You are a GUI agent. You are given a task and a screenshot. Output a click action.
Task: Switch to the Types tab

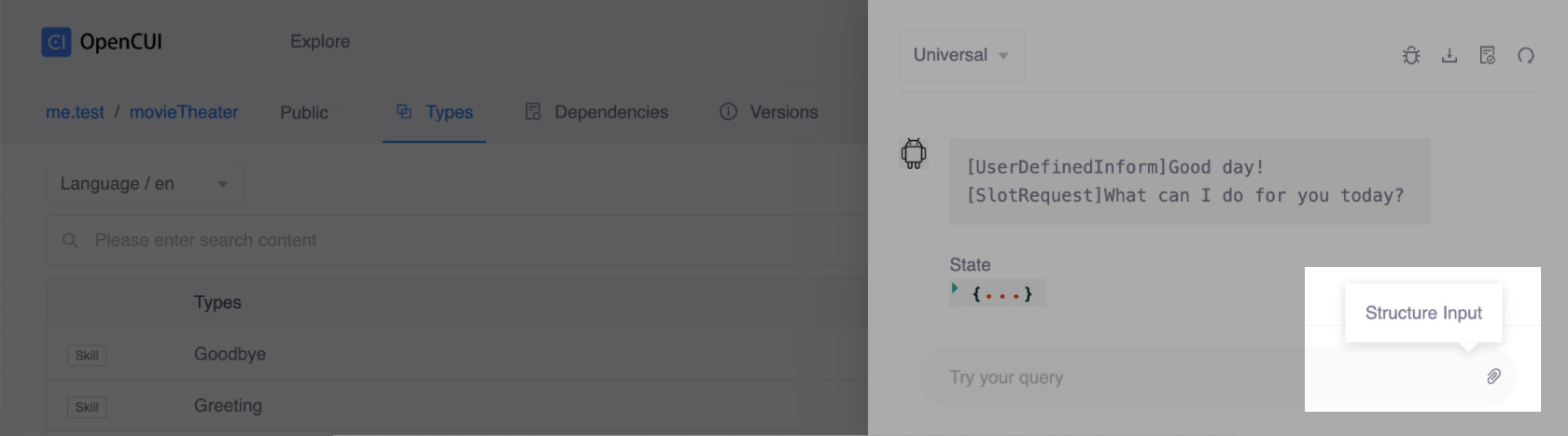pos(435,112)
